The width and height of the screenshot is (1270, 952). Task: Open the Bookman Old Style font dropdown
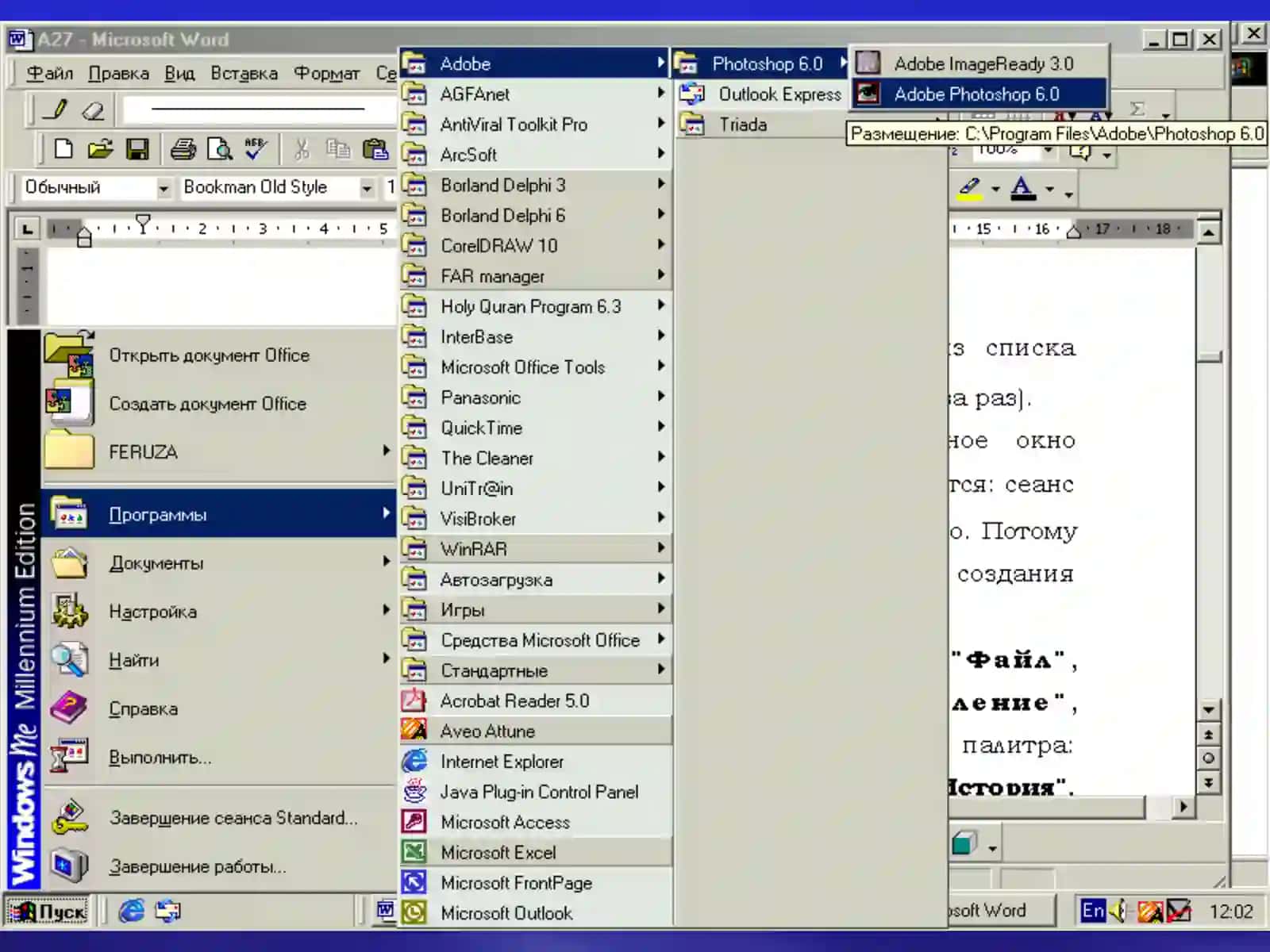pos(367,188)
